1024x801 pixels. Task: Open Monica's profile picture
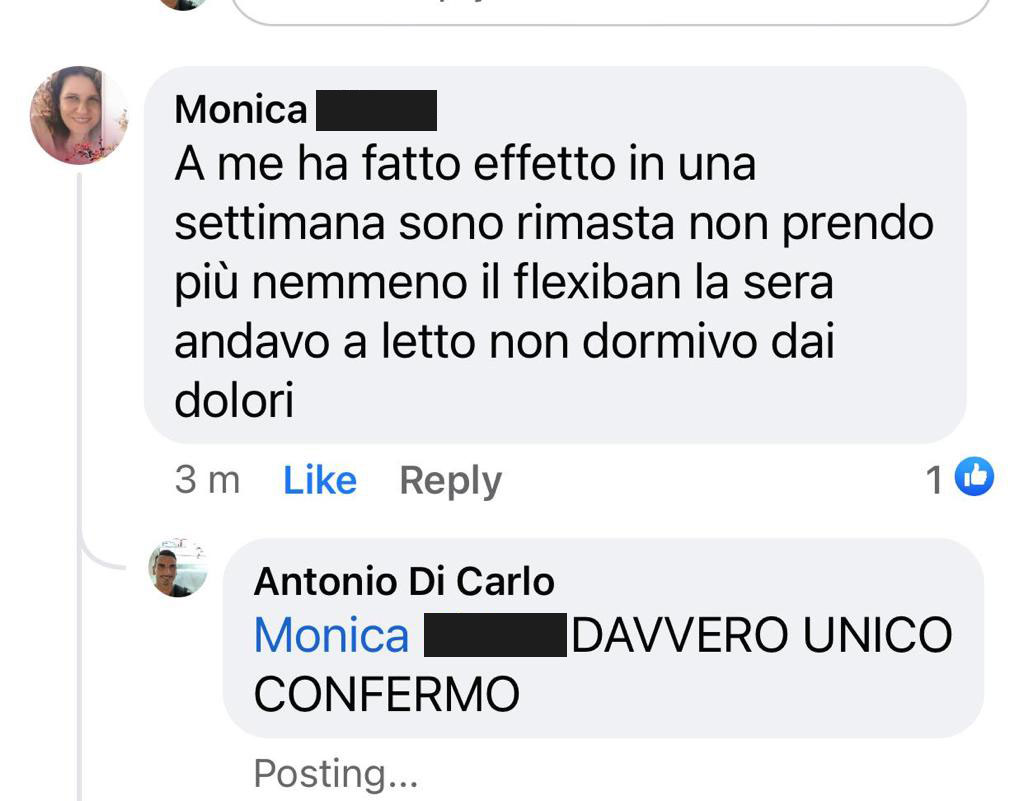79,115
